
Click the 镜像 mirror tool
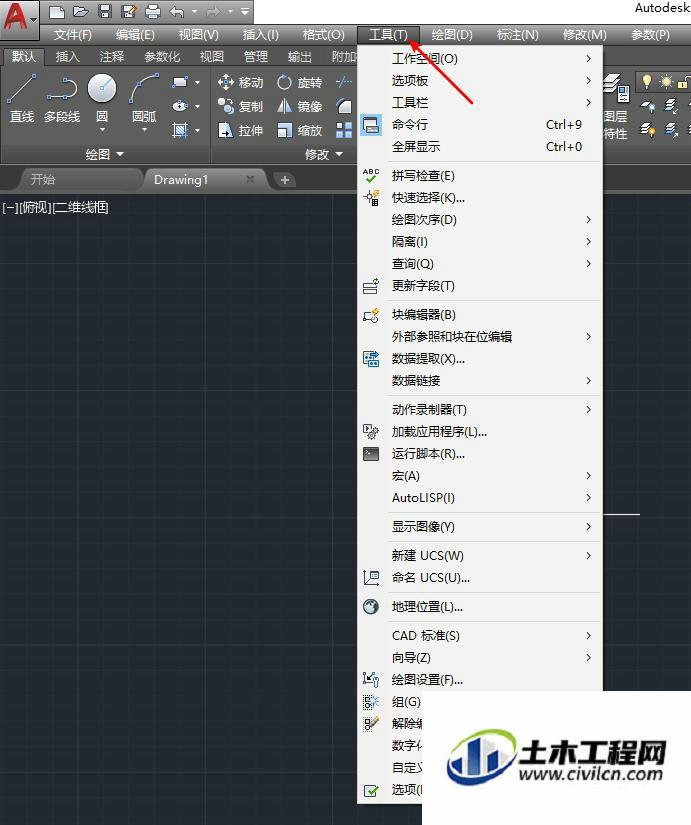[x=299, y=106]
